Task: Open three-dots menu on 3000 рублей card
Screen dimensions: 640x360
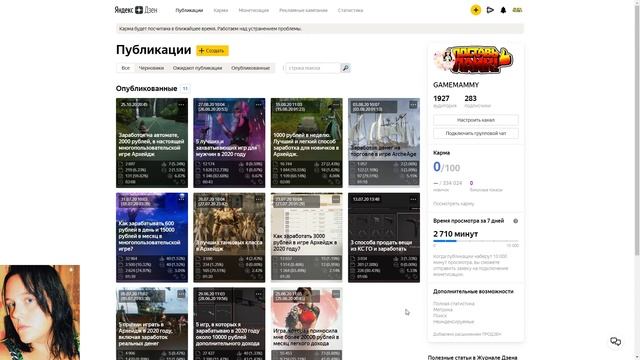Action: point(336,199)
